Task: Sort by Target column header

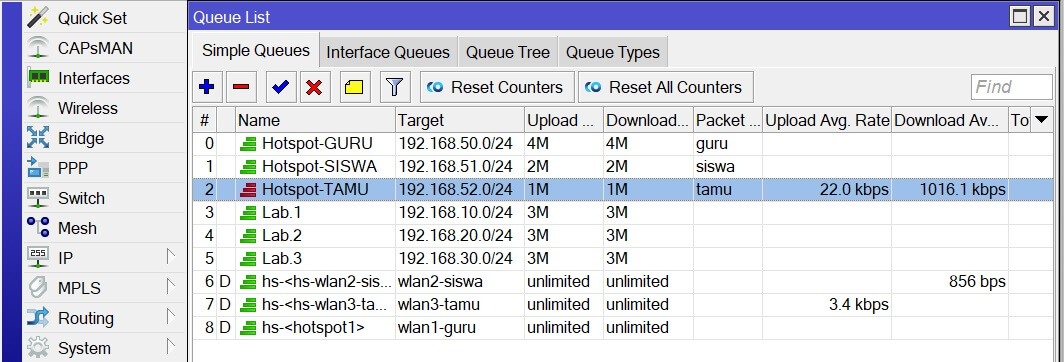Action: pyautogui.click(x=460, y=120)
